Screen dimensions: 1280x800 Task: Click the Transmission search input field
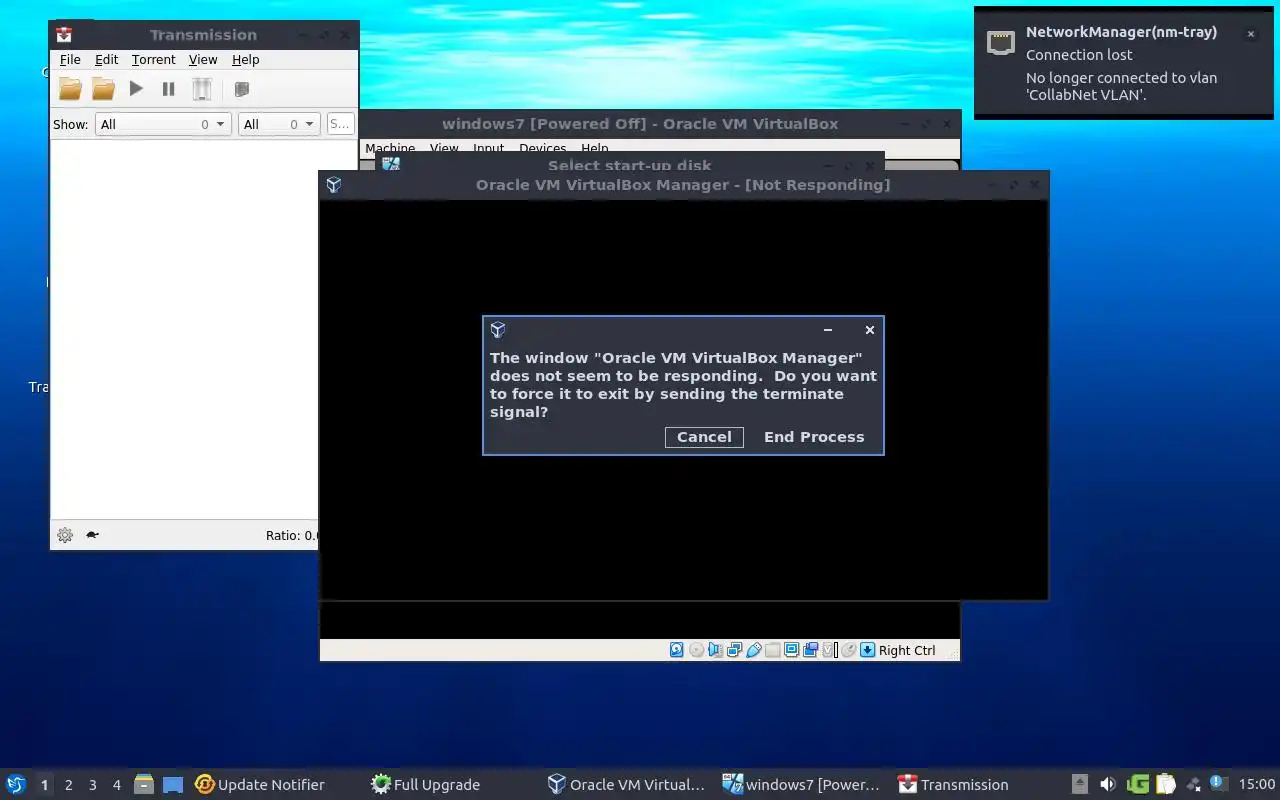(x=340, y=124)
